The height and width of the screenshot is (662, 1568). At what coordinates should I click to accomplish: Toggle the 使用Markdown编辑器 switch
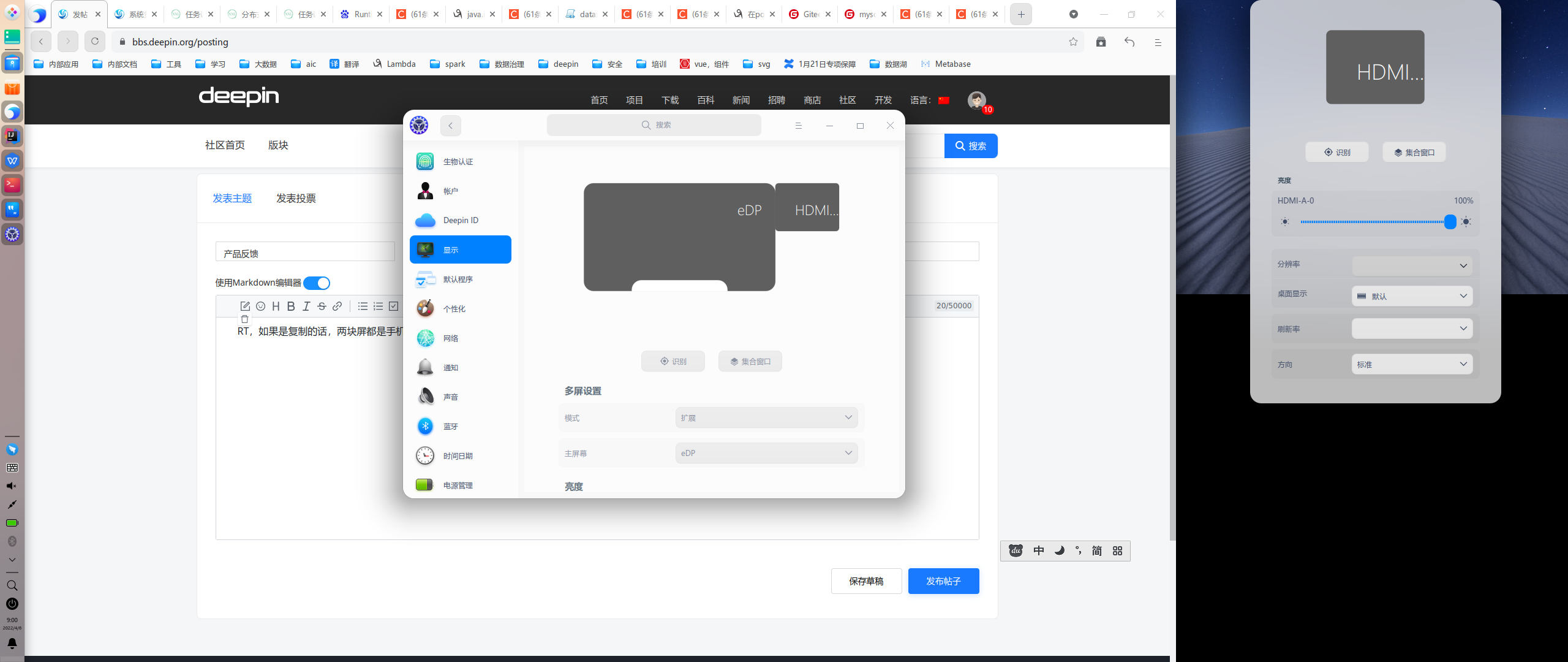pyautogui.click(x=317, y=283)
